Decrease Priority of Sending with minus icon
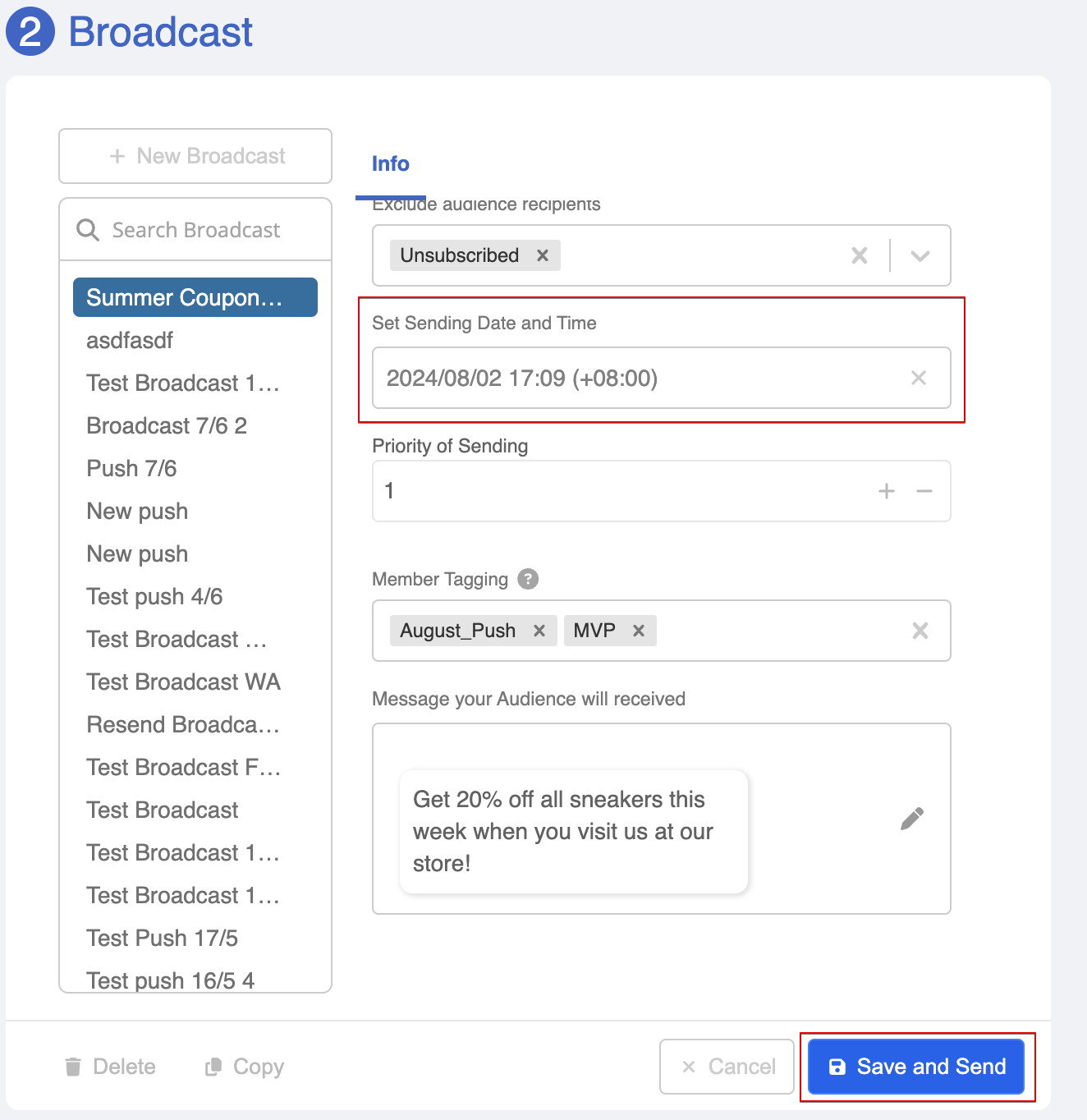The width and height of the screenshot is (1087, 1120). [x=924, y=491]
